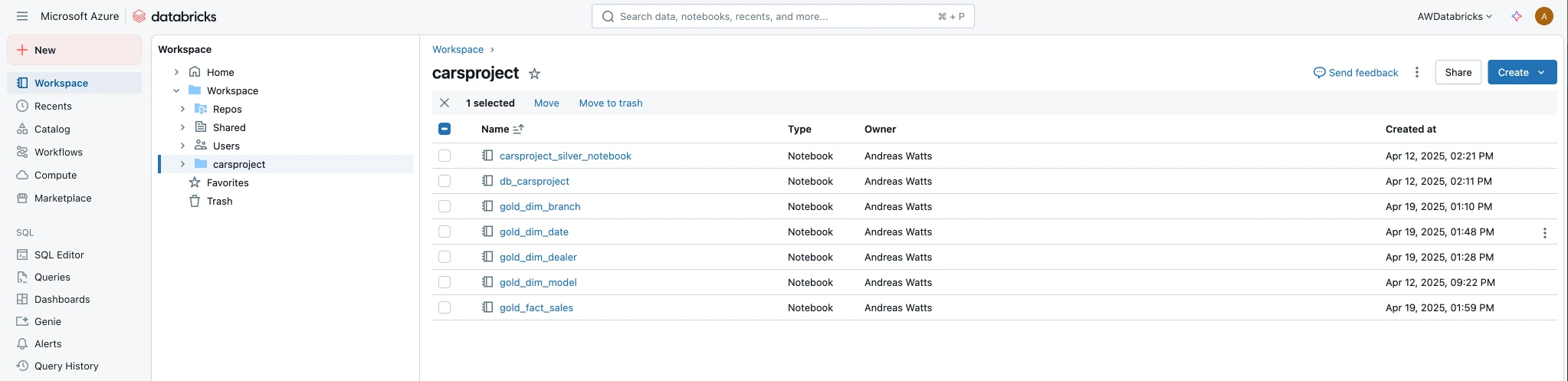The width and height of the screenshot is (1568, 381).
Task: Toggle the select-all header checkbox
Action: click(x=444, y=129)
